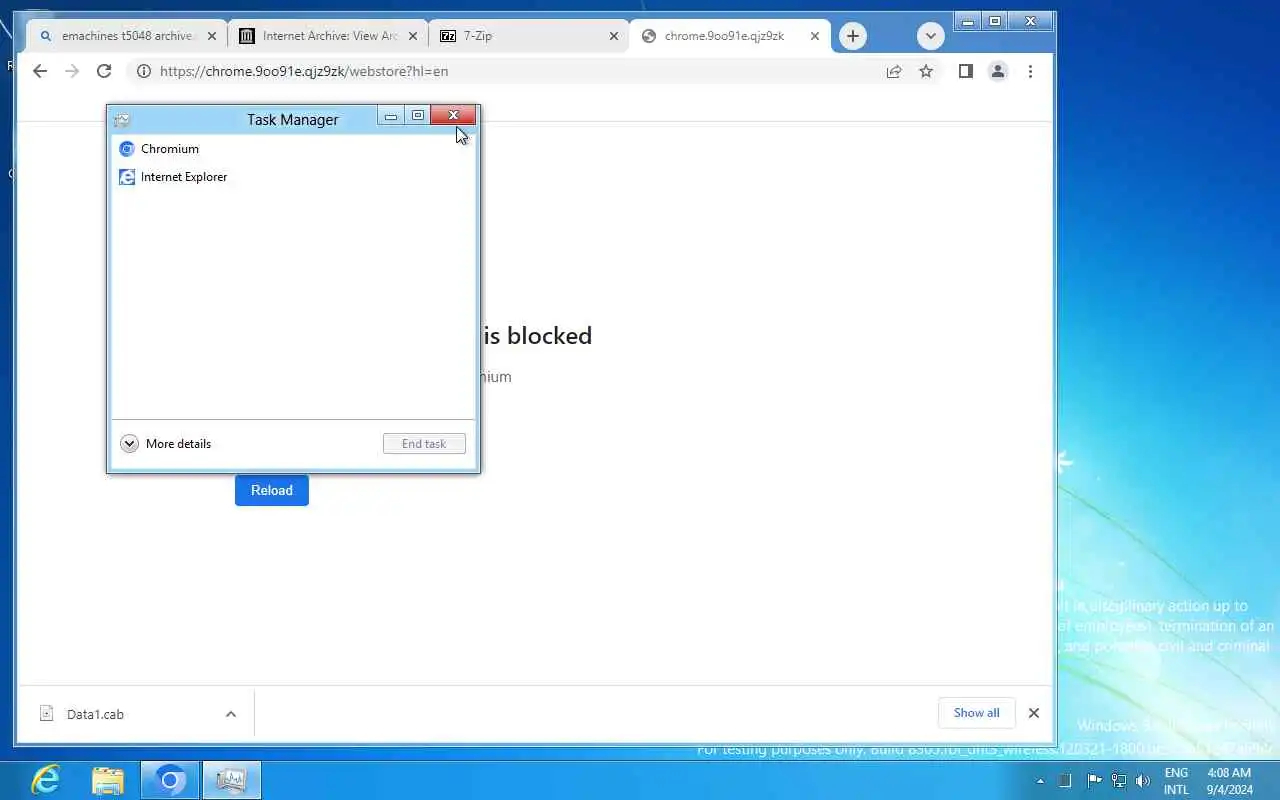Viewport: 1280px width, 800px height.
Task: Open the browser profile avatar
Action: coord(998,71)
